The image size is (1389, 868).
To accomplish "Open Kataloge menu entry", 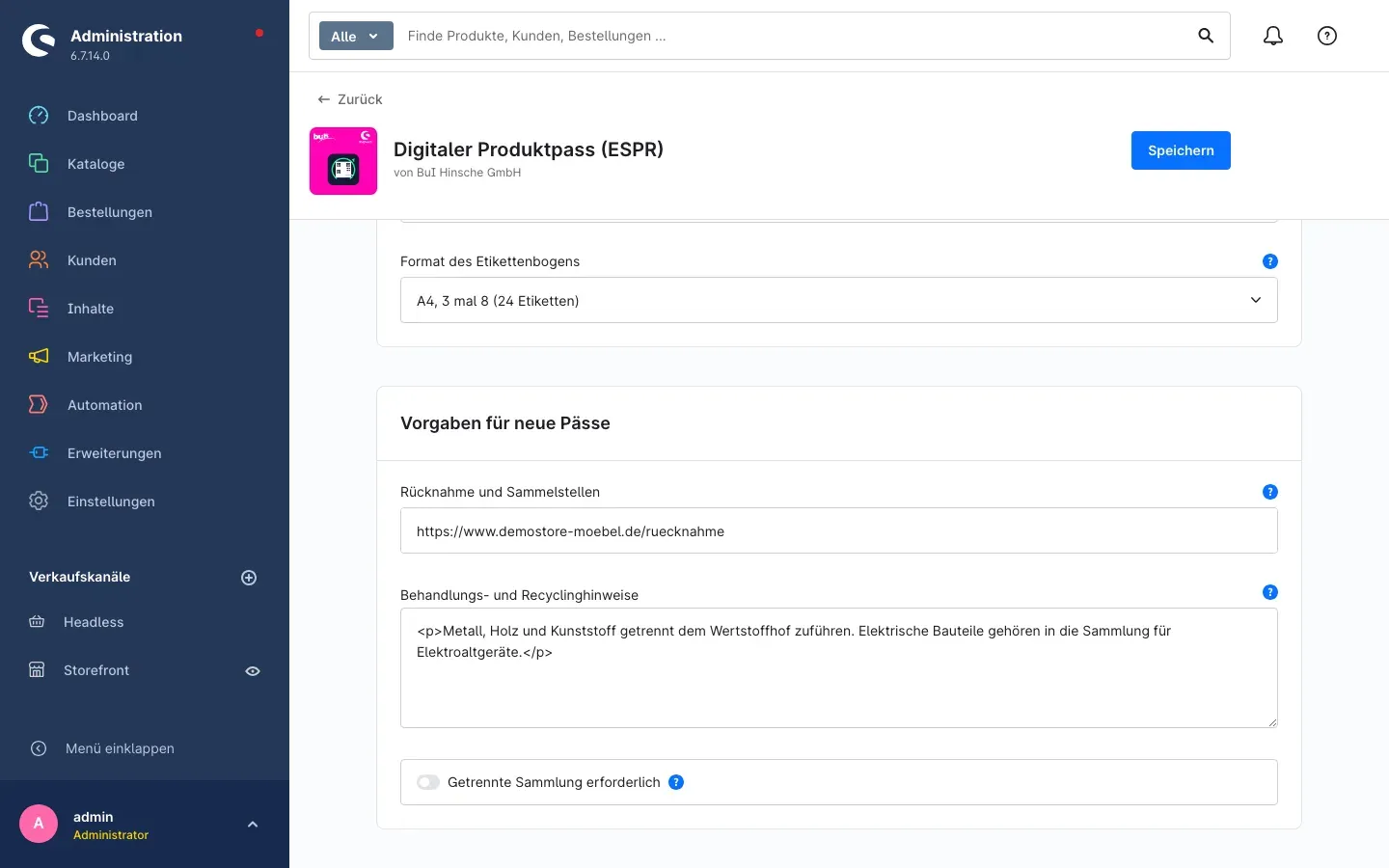I will click(x=96, y=164).
